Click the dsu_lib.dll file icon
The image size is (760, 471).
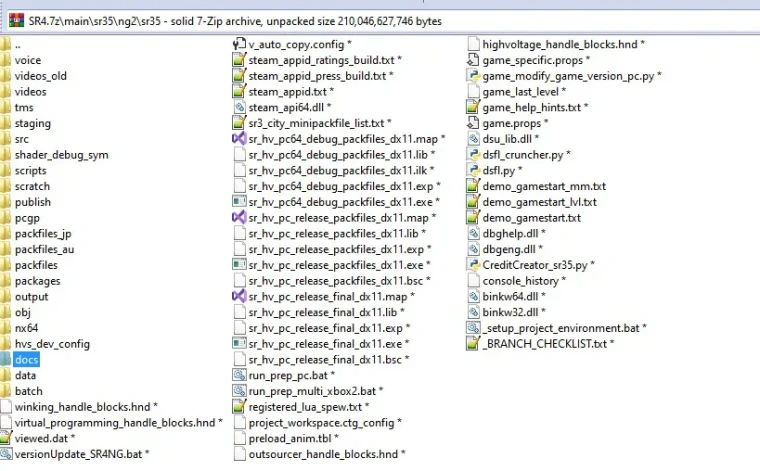click(475, 139)
